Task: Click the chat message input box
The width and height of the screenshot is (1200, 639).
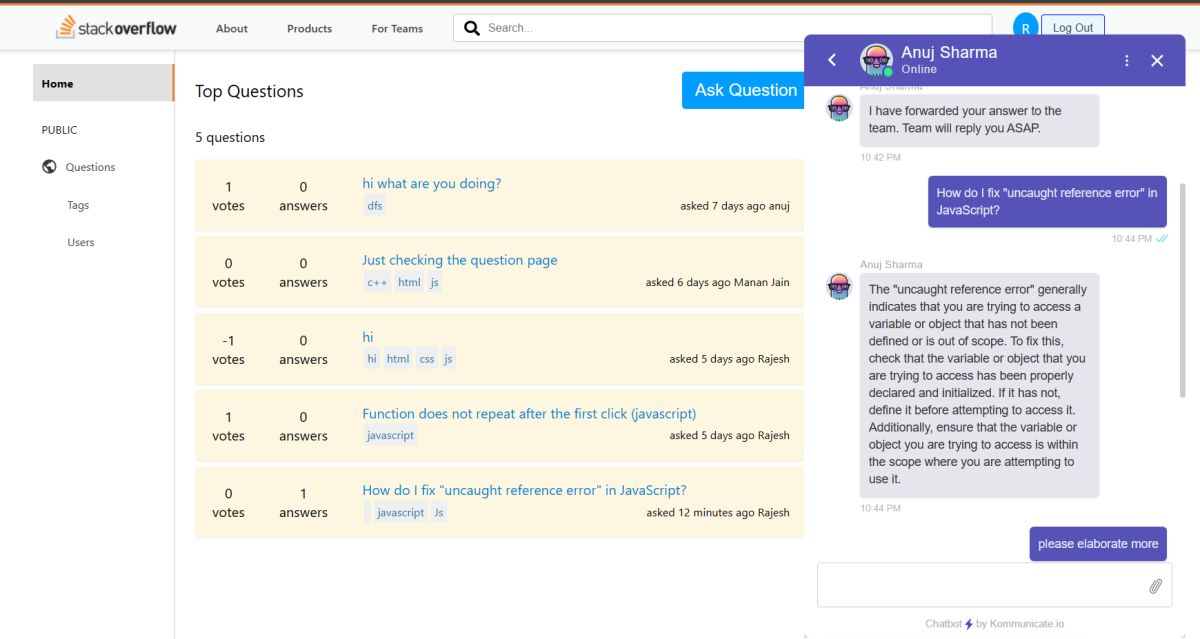Action: pos(980,586)
